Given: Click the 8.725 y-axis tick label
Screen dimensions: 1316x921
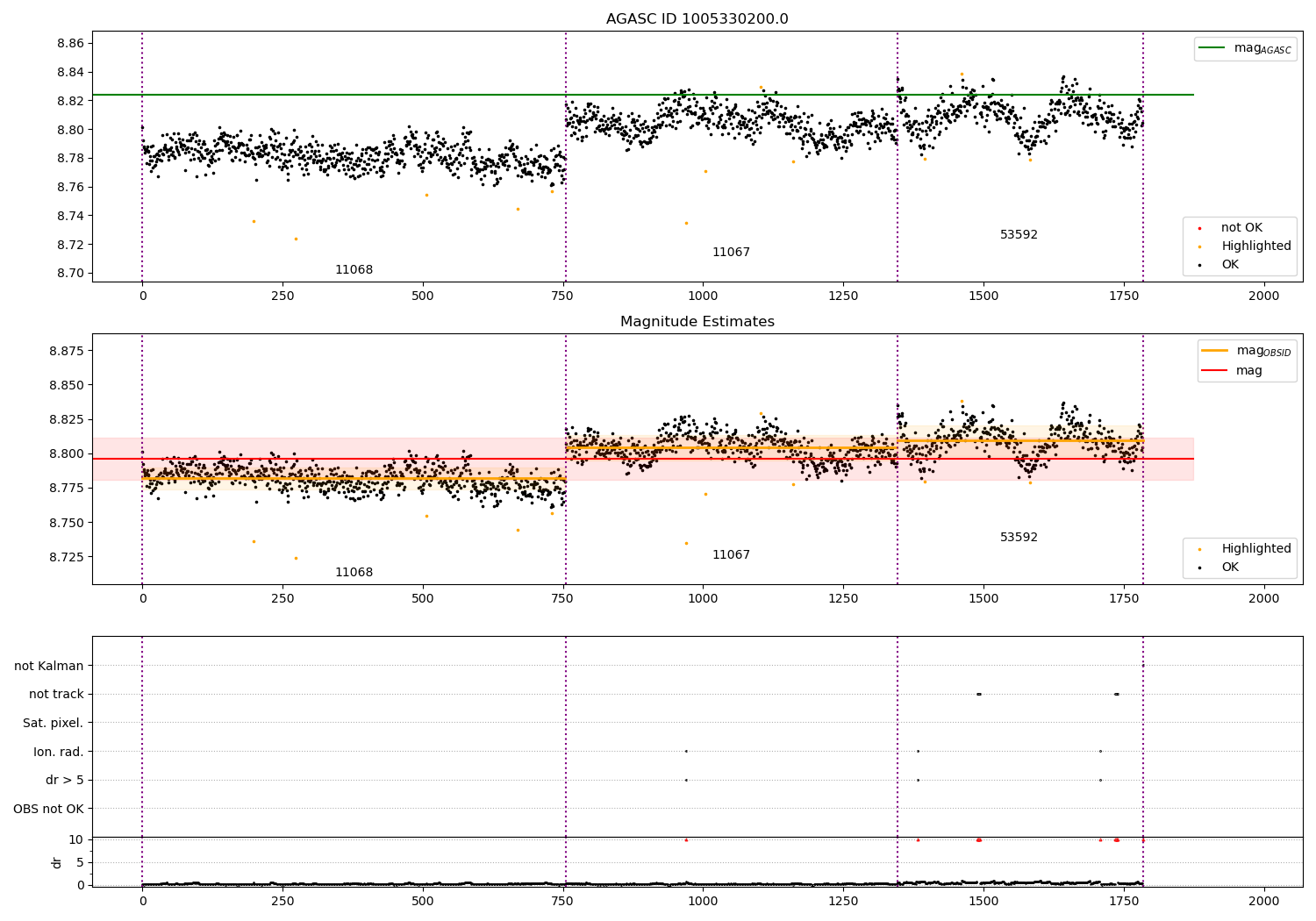Looking at the screenshot, I should (67, 557).
